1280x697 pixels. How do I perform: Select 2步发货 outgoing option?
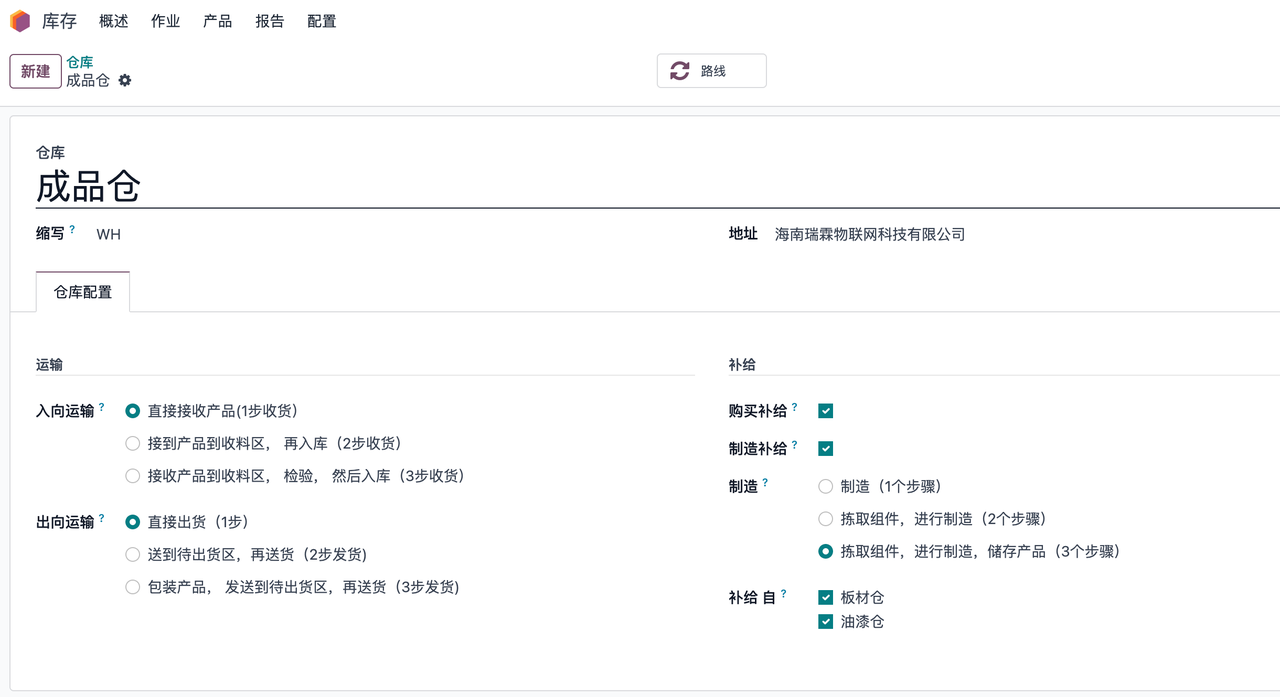[133, 554]
